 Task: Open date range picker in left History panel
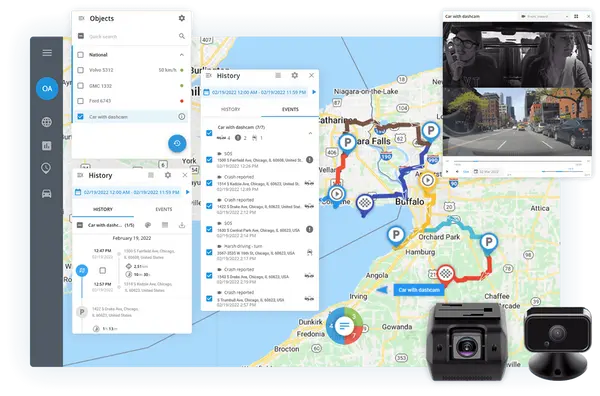tap(128, 192)
